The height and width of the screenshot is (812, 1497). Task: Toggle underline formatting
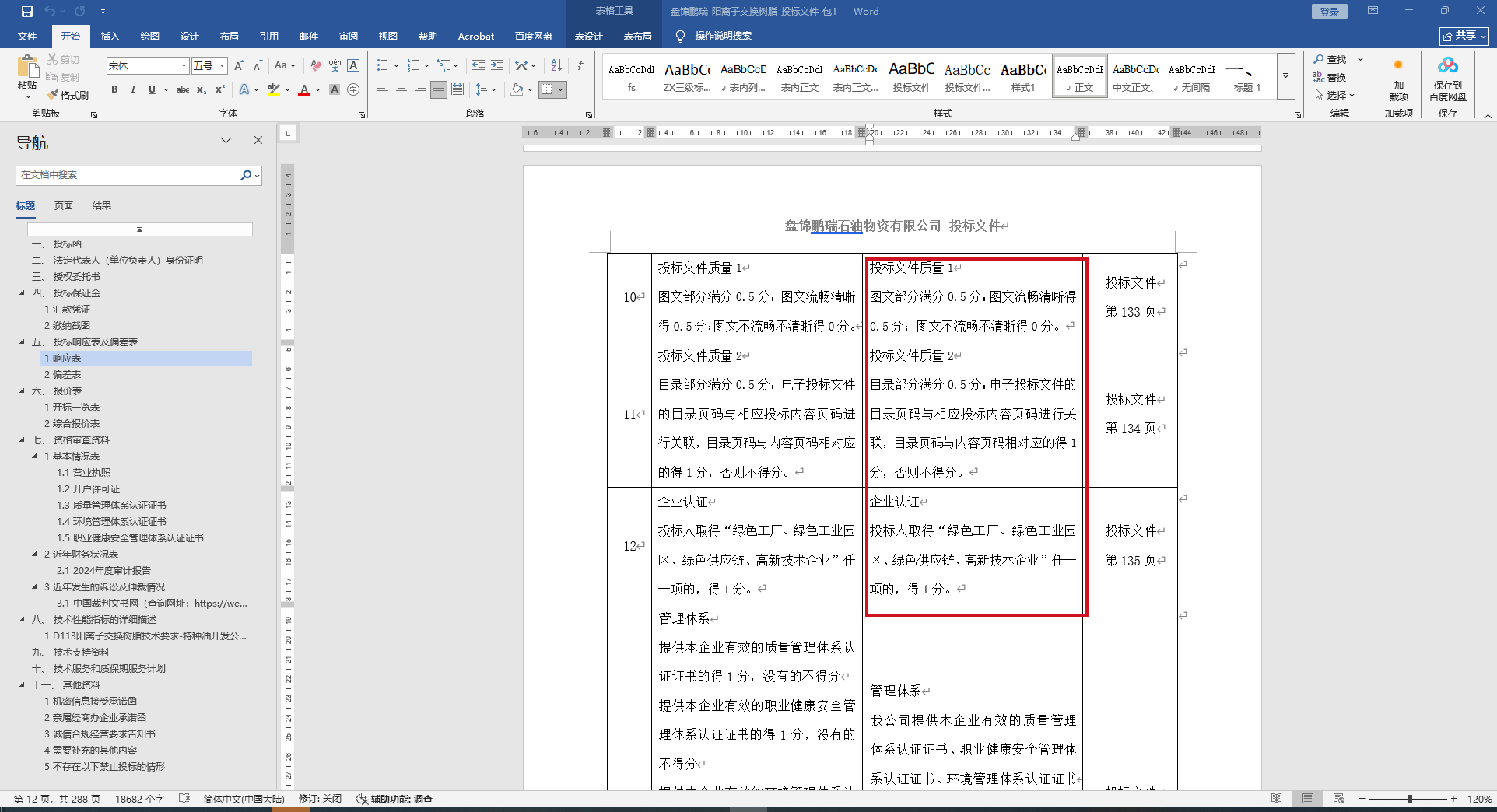[152, 90]
